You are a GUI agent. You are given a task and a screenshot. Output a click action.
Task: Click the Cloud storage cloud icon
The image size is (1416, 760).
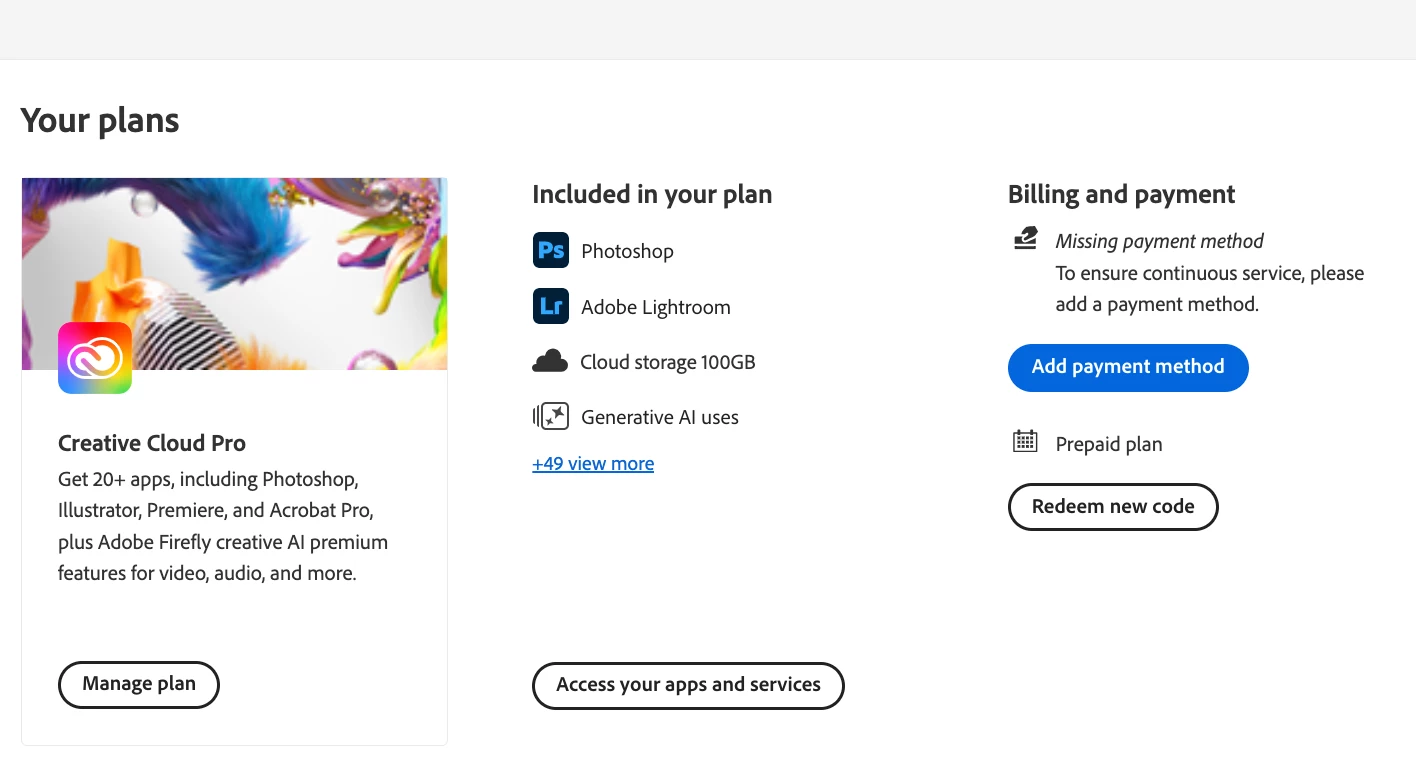[x=550, y=362]
